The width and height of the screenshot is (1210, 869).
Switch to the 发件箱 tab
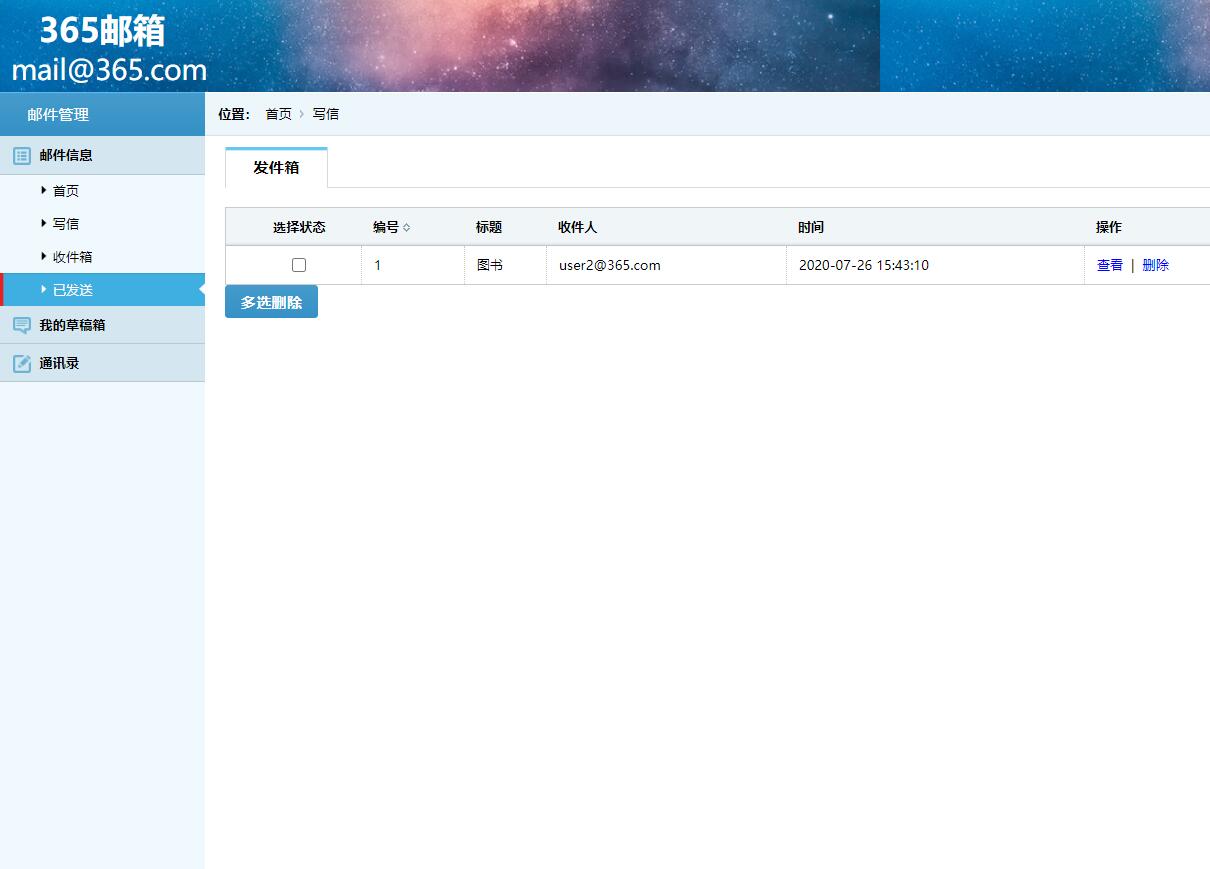point(276,168)
